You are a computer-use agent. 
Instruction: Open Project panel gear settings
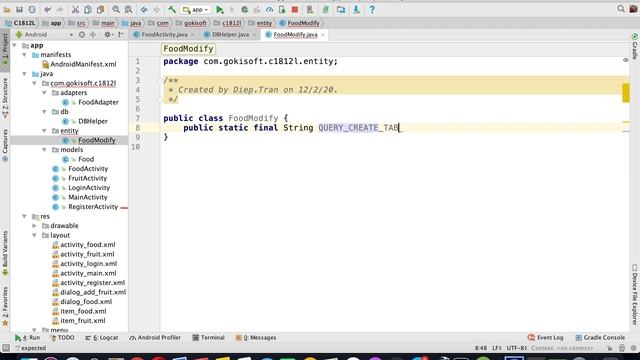pos(107,35)
